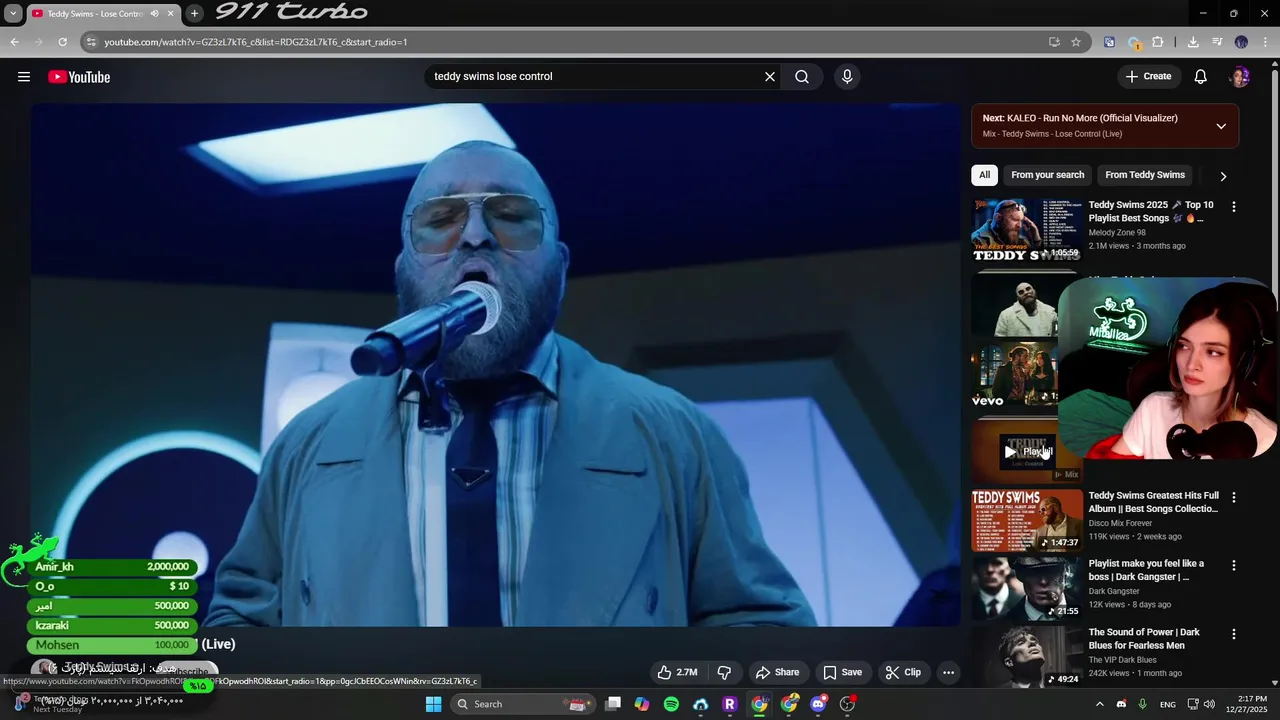
Task: Open Copilot from the taskbar
Action: (642, 704)
